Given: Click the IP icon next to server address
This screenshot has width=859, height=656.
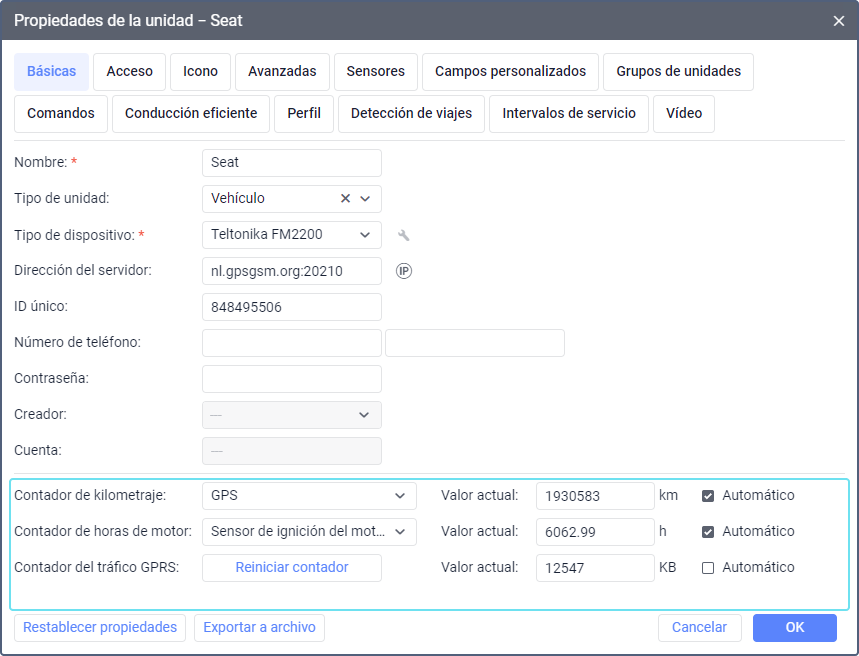Looking at the screenshot, I should click(x=404, y=271).
